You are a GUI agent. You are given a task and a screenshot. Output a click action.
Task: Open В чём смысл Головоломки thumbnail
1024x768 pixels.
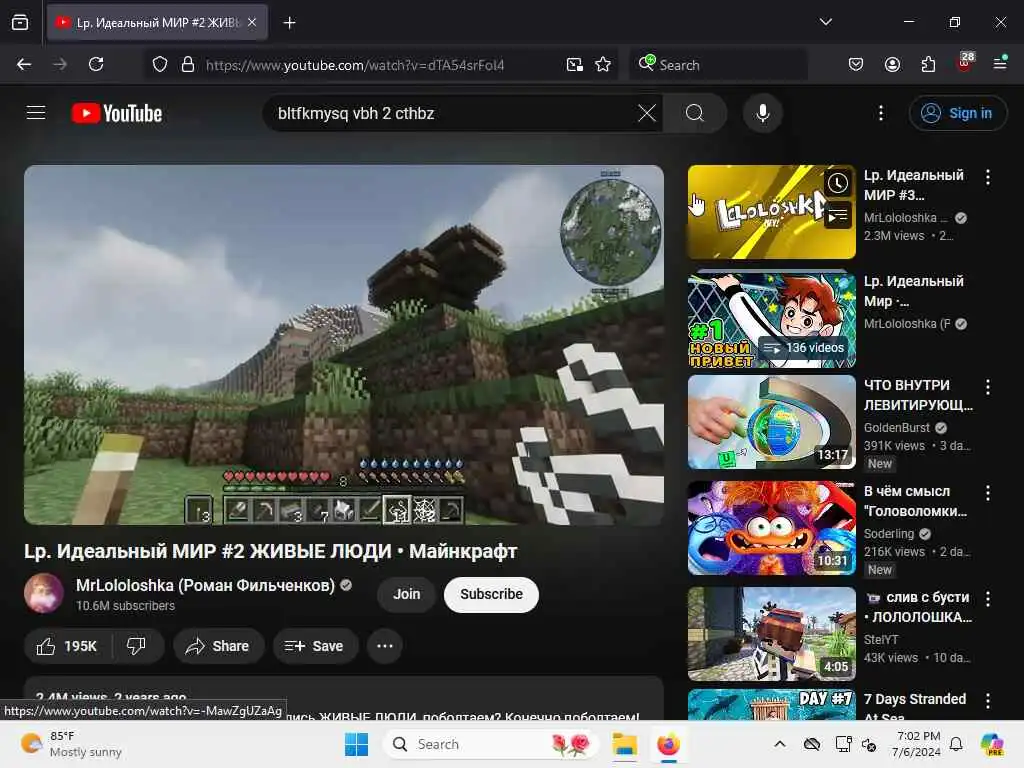coord(771,528)
